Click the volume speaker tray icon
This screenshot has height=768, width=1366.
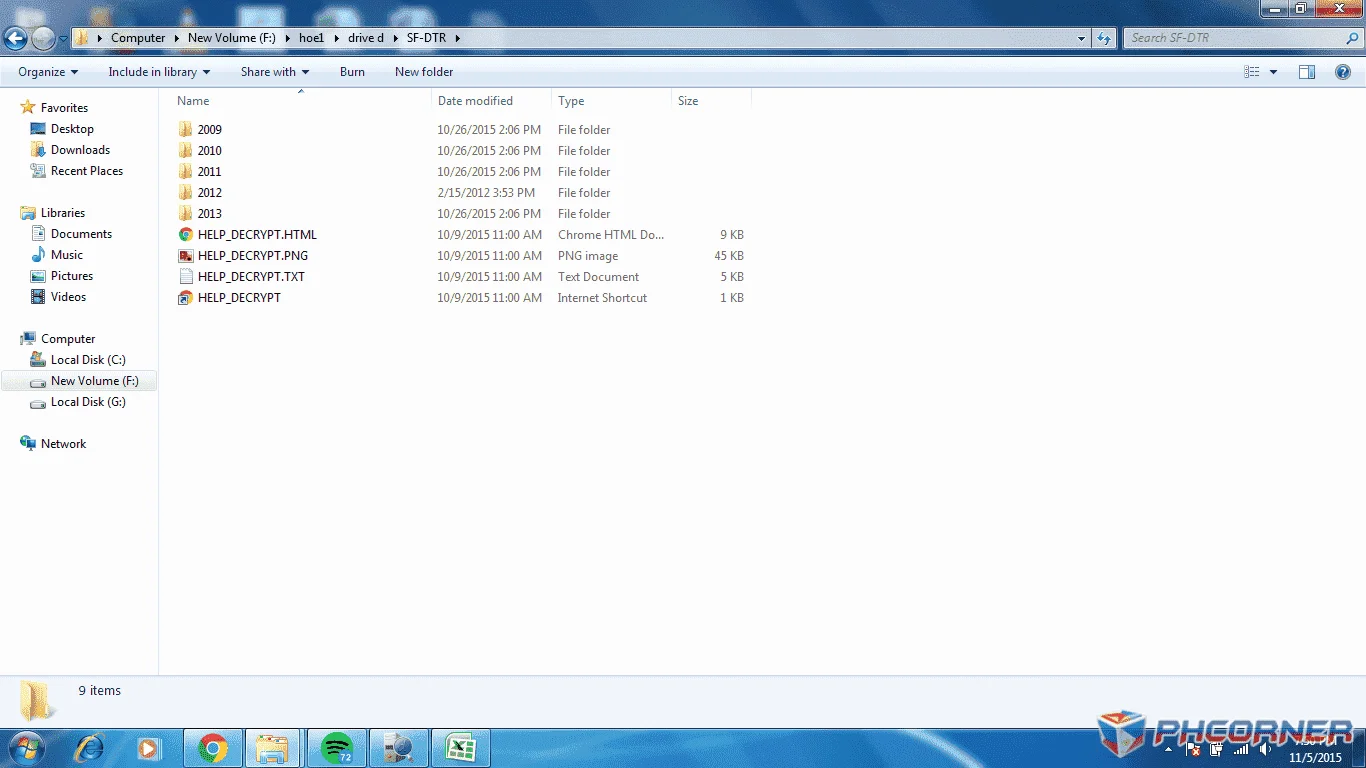click(x=1265, y=748)
